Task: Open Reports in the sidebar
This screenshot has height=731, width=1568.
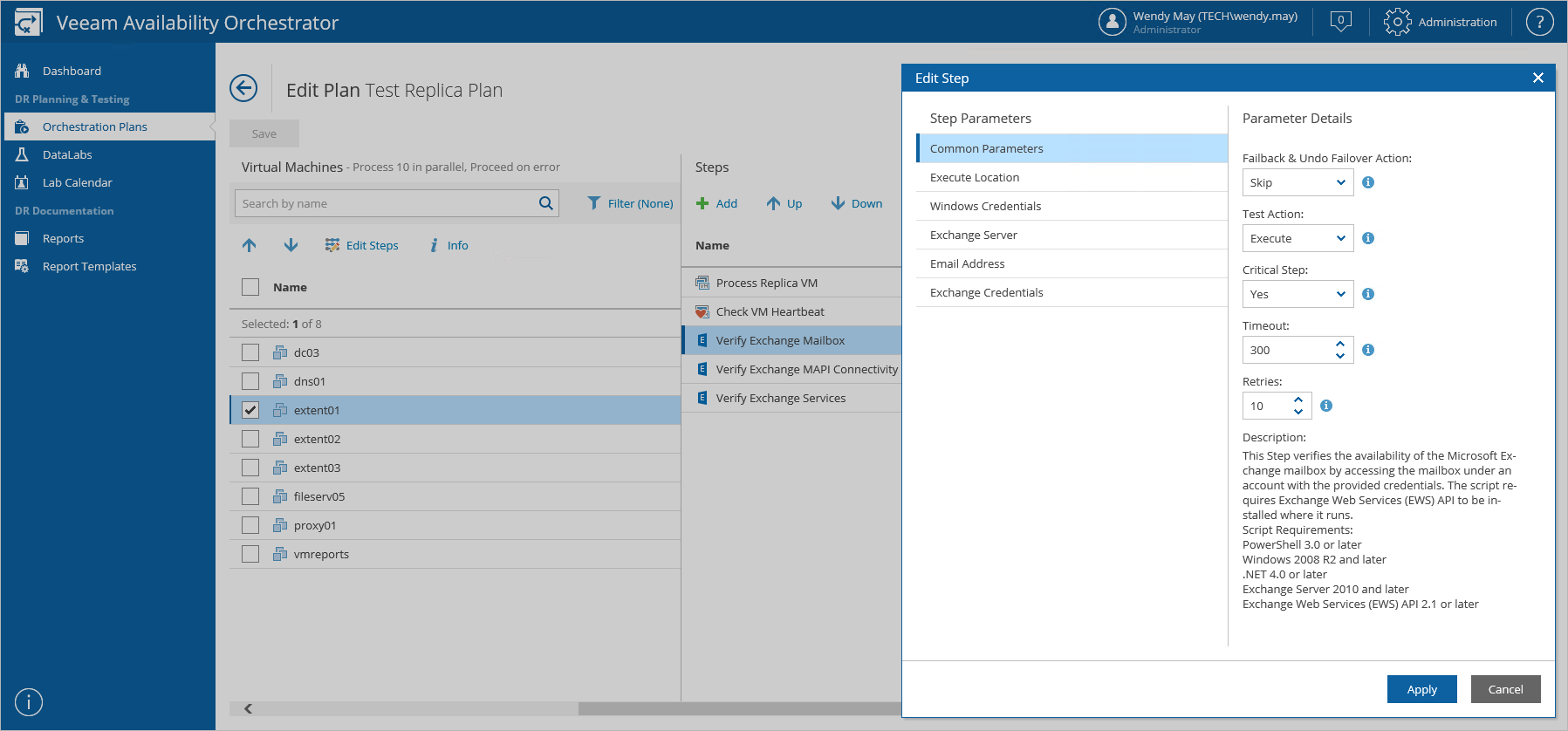Action: [63, 238]
